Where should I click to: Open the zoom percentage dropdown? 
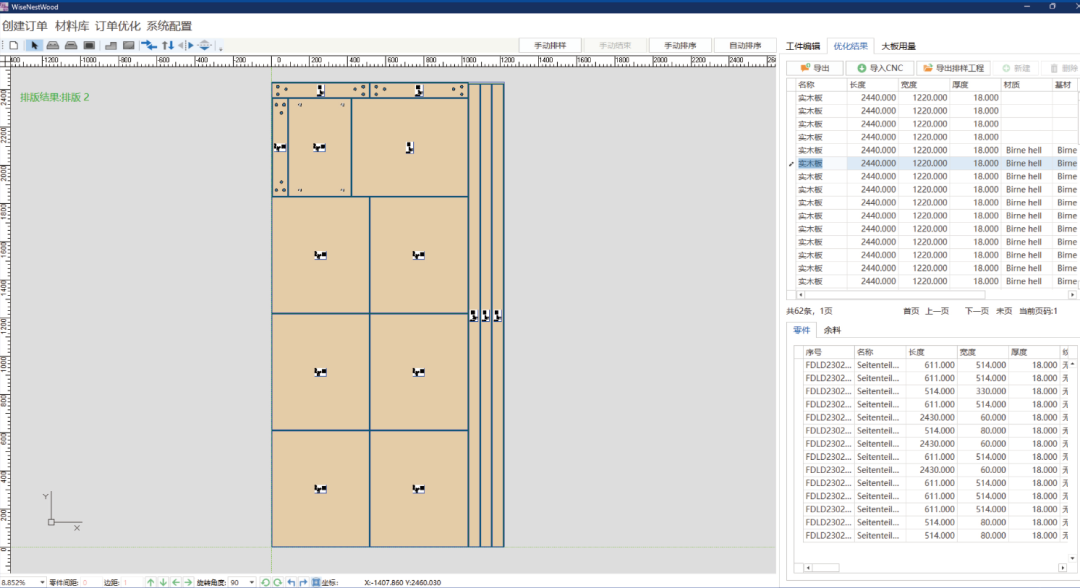[42, 582]
